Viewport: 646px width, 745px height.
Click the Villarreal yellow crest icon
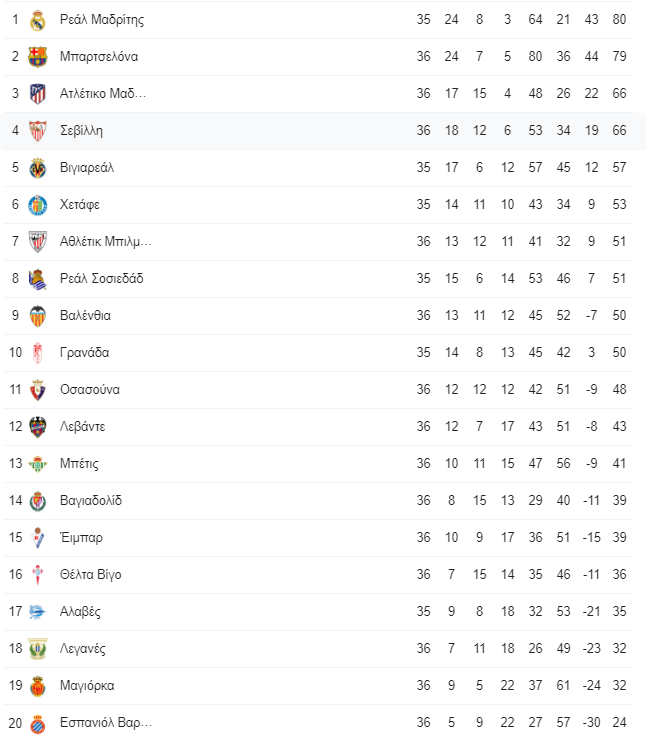click(x=38, y=168)
